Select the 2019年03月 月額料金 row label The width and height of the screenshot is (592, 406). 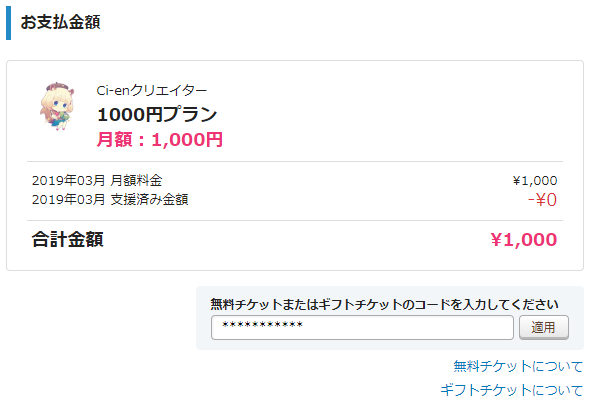click(97, 181)
